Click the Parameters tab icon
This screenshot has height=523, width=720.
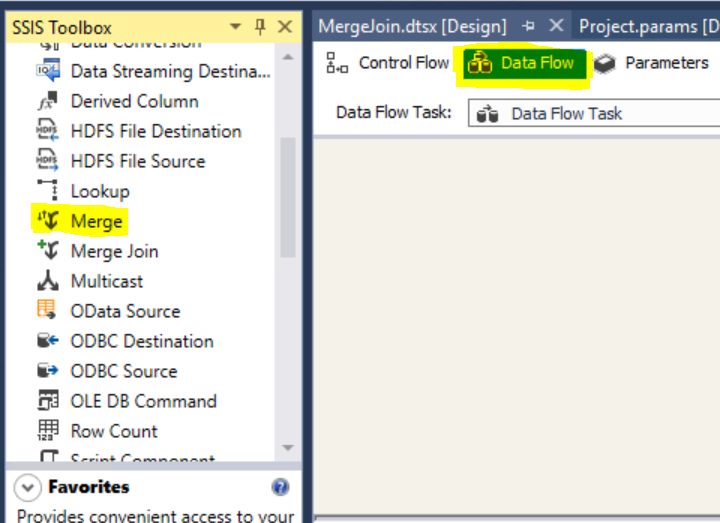tap(605, 63)
